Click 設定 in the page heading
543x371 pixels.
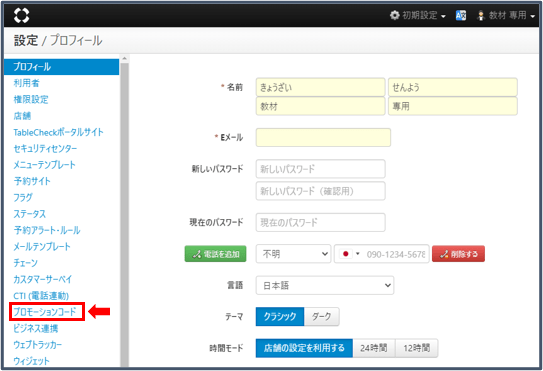point(26,41)
